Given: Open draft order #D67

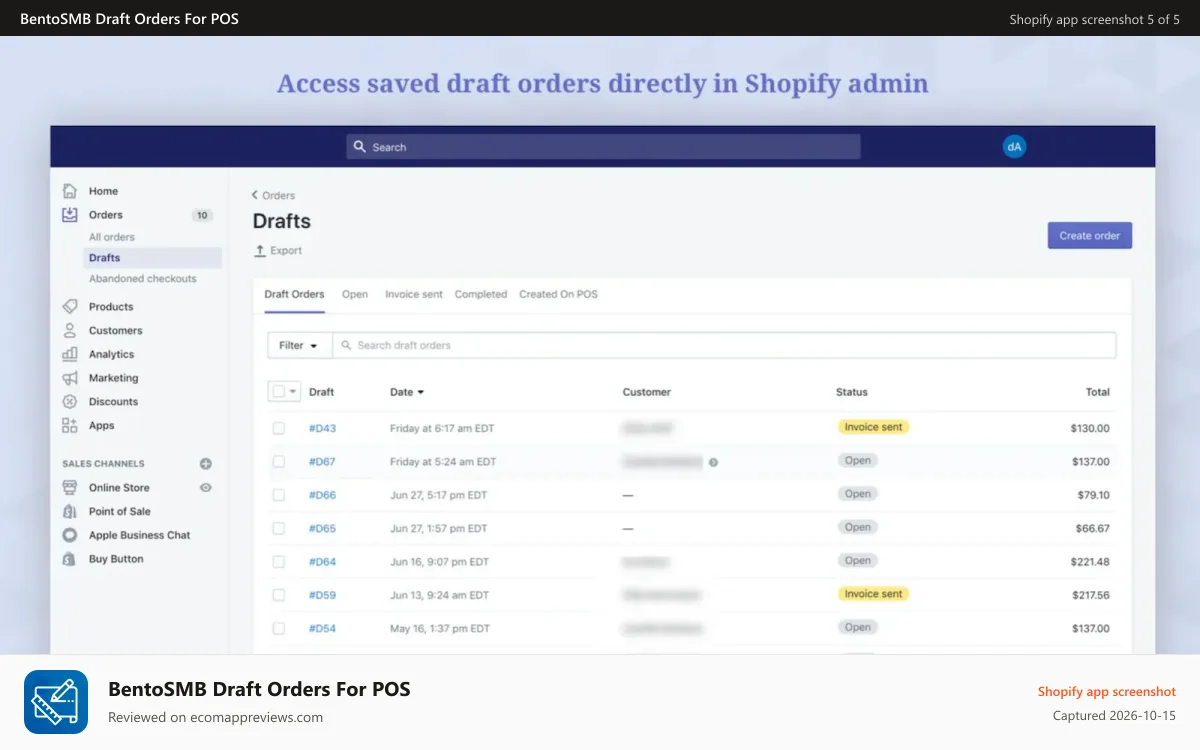Looking at the screenshot, I should 322,462.
